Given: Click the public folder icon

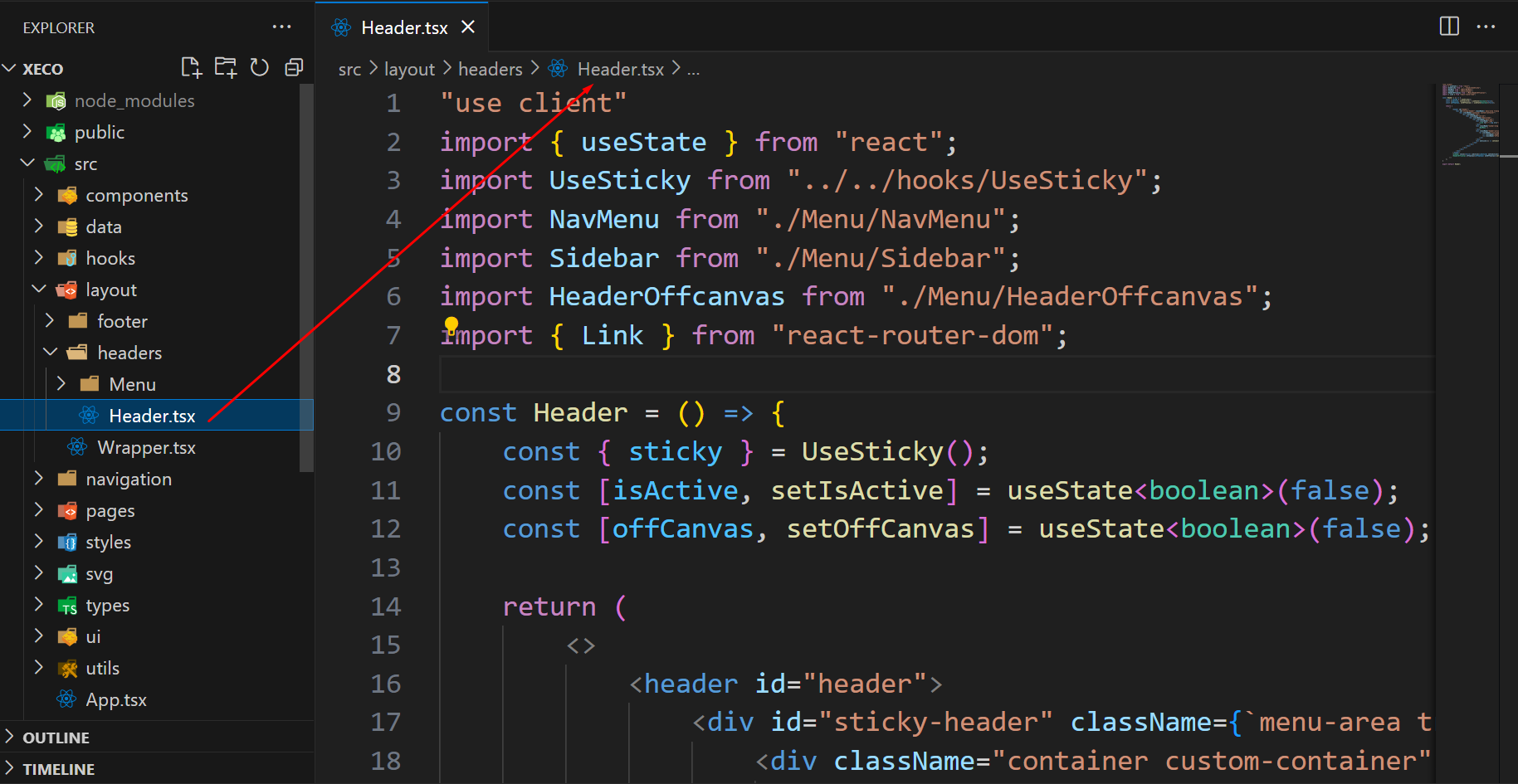Looking at the screenshot, I should pos(56,133).
